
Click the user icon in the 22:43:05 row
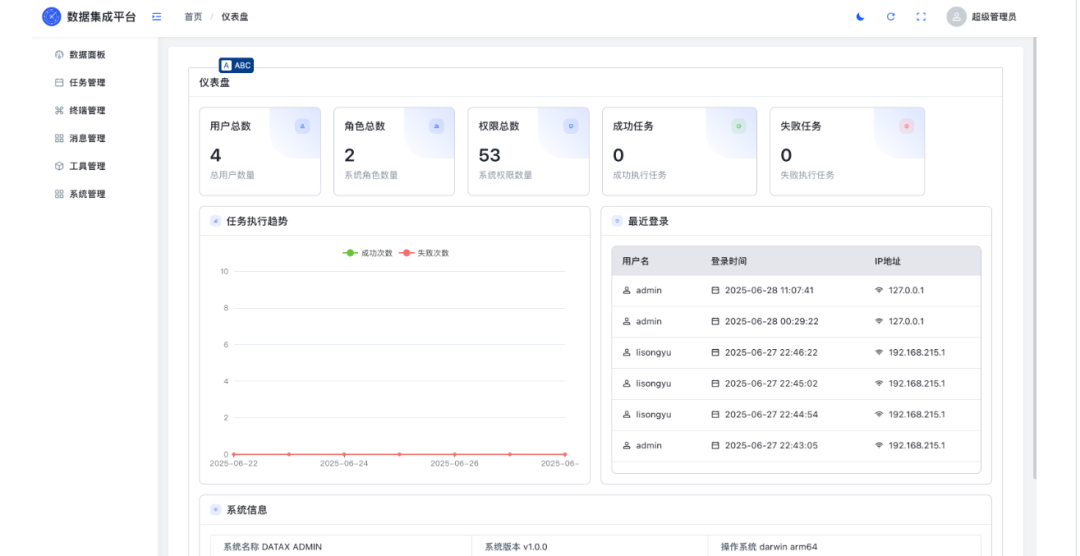[626, 445]
